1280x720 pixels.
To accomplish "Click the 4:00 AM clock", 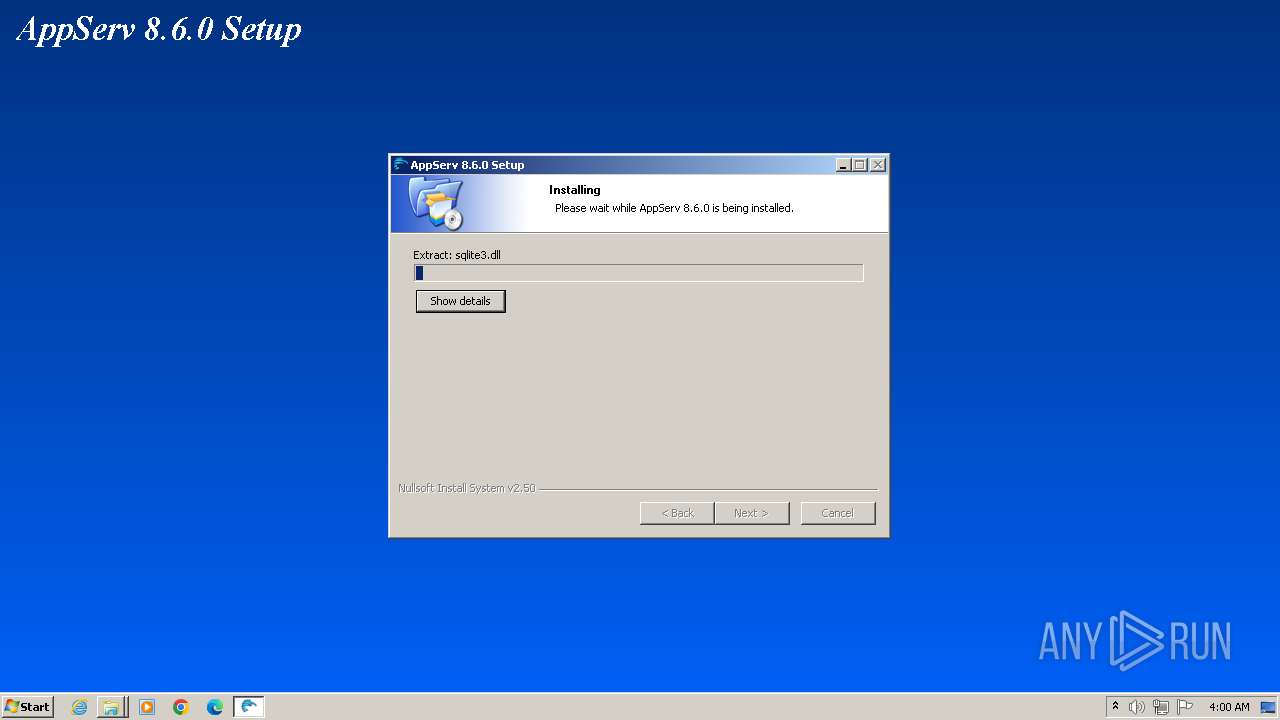I will [x=1229, y=707].
